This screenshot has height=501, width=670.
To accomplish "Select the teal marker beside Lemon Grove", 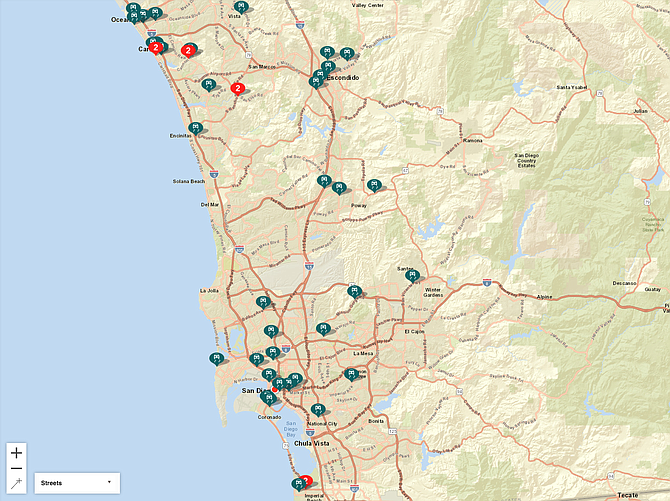I will tap(351, 375).
